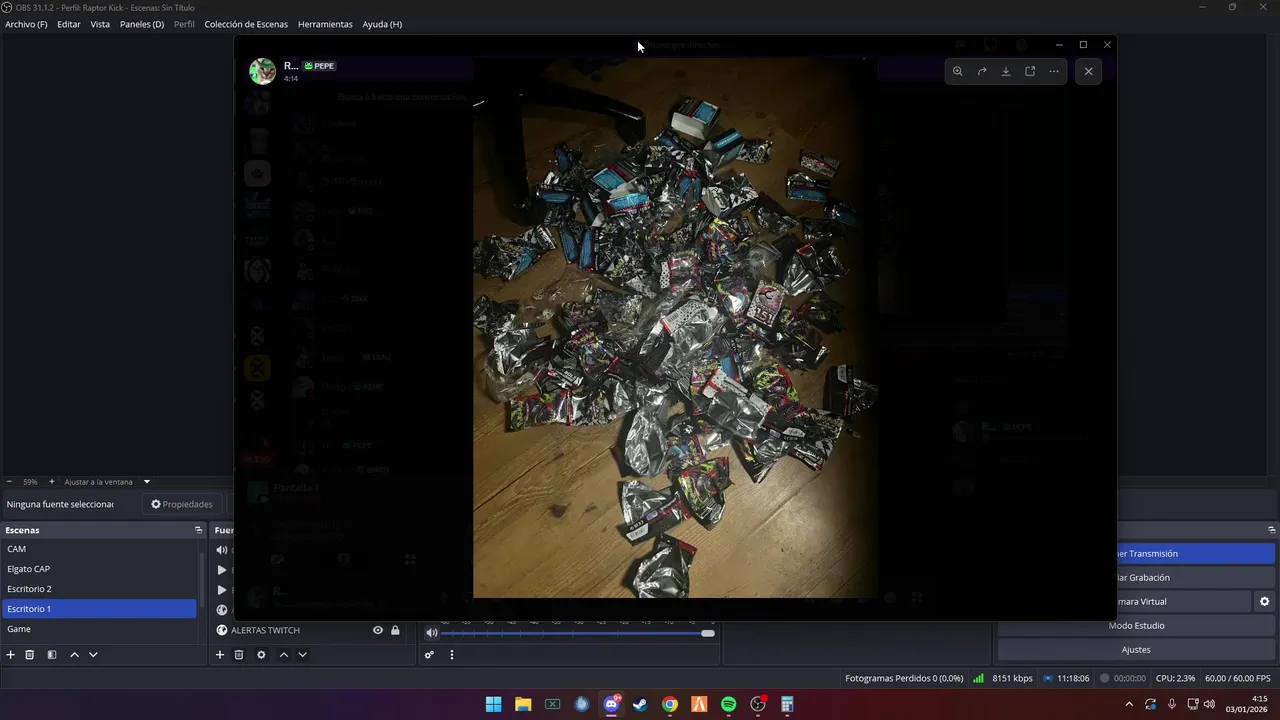
Task: Open Archivo menu in OBS
Action: tap(26, 24)
